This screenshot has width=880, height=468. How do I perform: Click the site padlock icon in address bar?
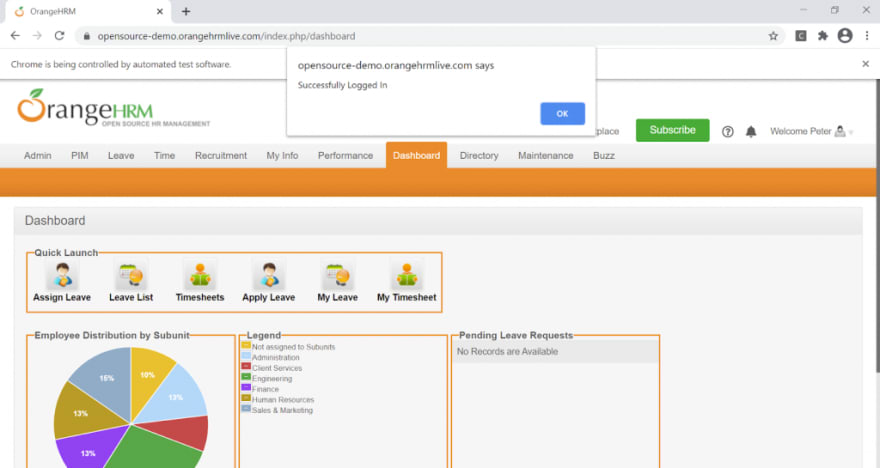[x=86, y=36]
